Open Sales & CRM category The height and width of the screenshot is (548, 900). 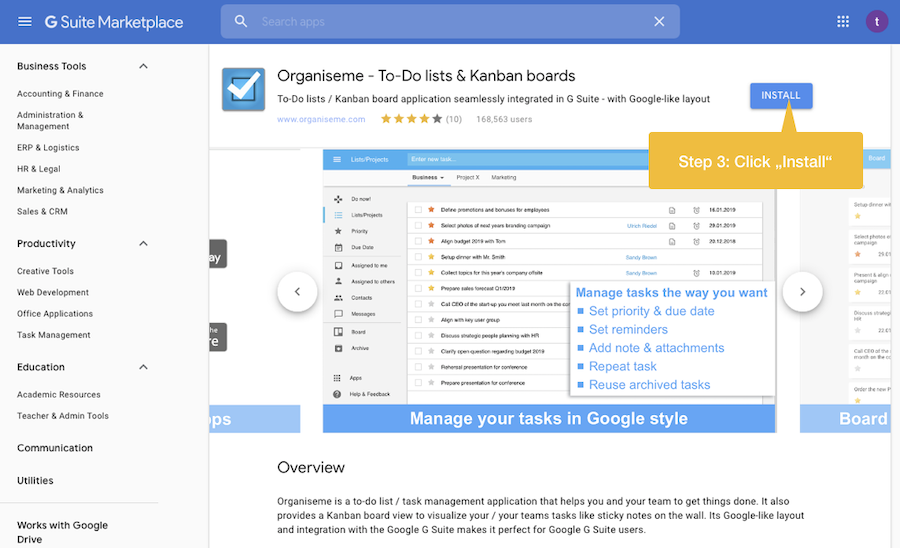point(42,211)
